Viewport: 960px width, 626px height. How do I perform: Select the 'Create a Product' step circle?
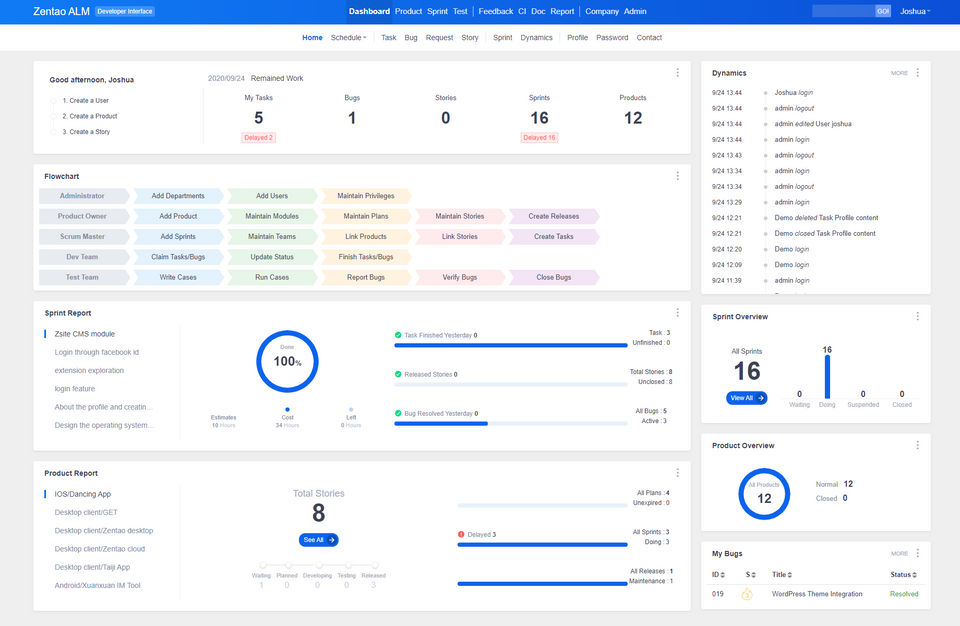point(54,116)
